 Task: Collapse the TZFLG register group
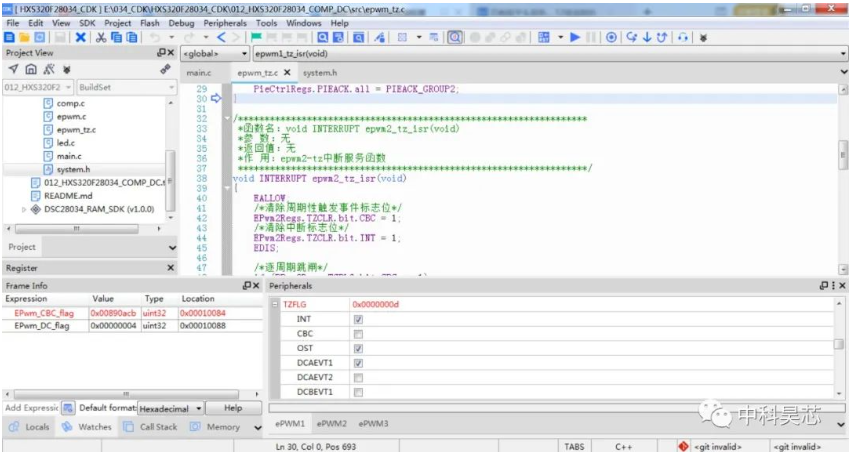click(274, 305)
